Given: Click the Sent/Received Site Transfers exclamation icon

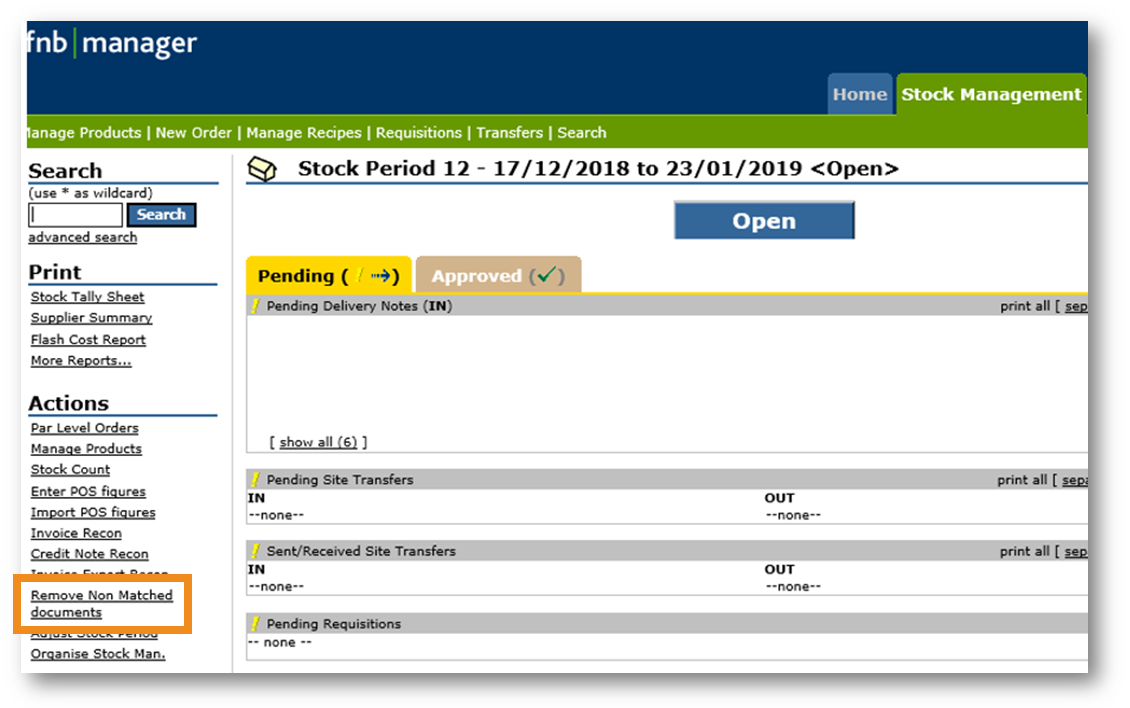Looking at the screenshot, I should (x=256, y=551).
